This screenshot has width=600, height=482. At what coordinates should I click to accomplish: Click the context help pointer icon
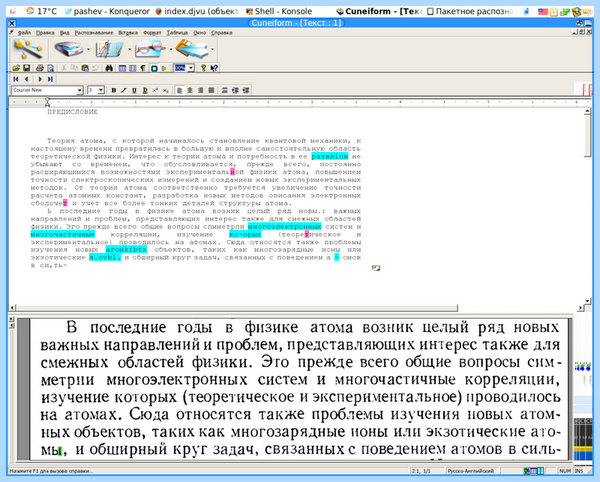[x=214, y=68]
